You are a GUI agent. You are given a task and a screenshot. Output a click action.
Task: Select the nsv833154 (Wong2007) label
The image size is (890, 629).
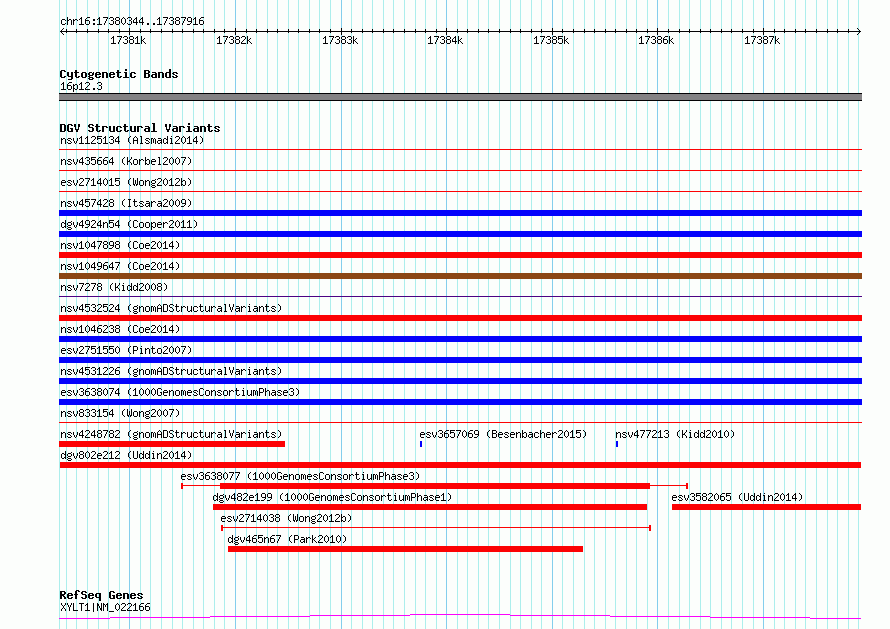click(x=120, y=413)
